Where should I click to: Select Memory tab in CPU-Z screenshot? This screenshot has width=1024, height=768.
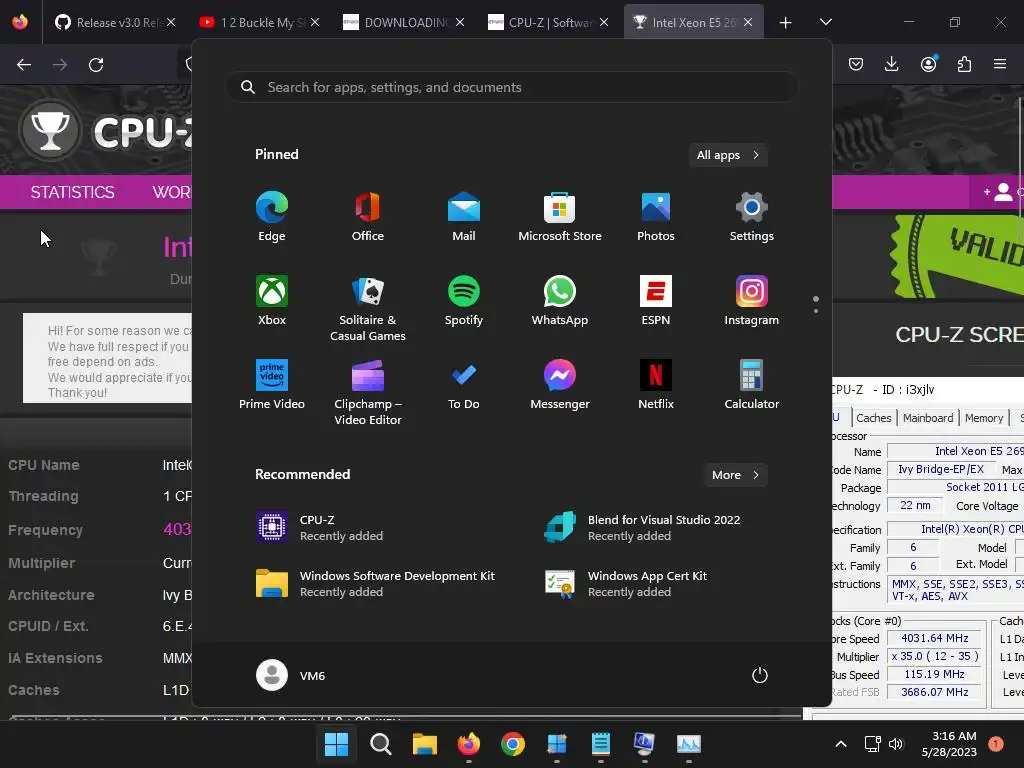984,418
